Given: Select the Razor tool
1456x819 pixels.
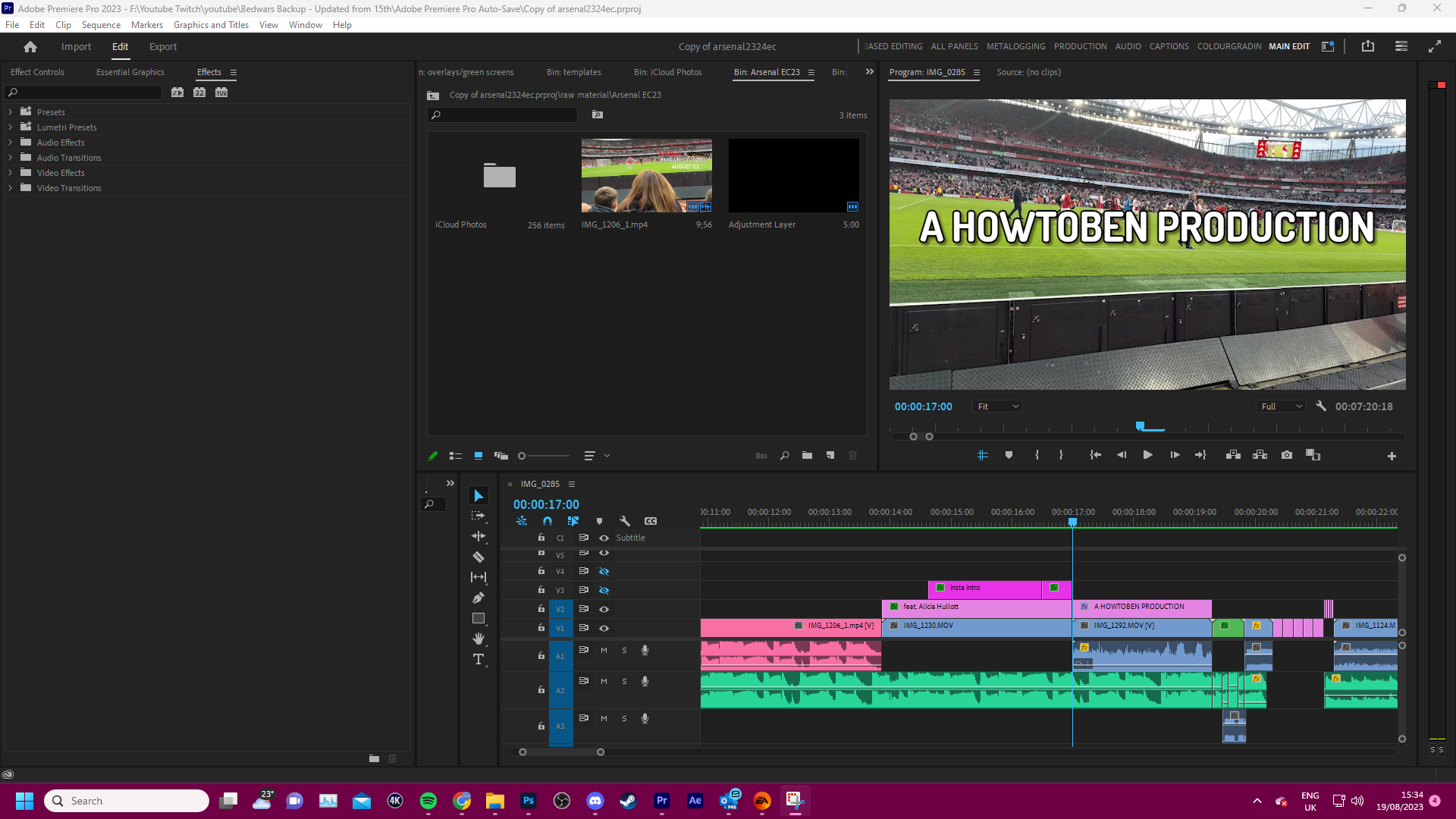Looking at the screenshot, I should (479, 557).
